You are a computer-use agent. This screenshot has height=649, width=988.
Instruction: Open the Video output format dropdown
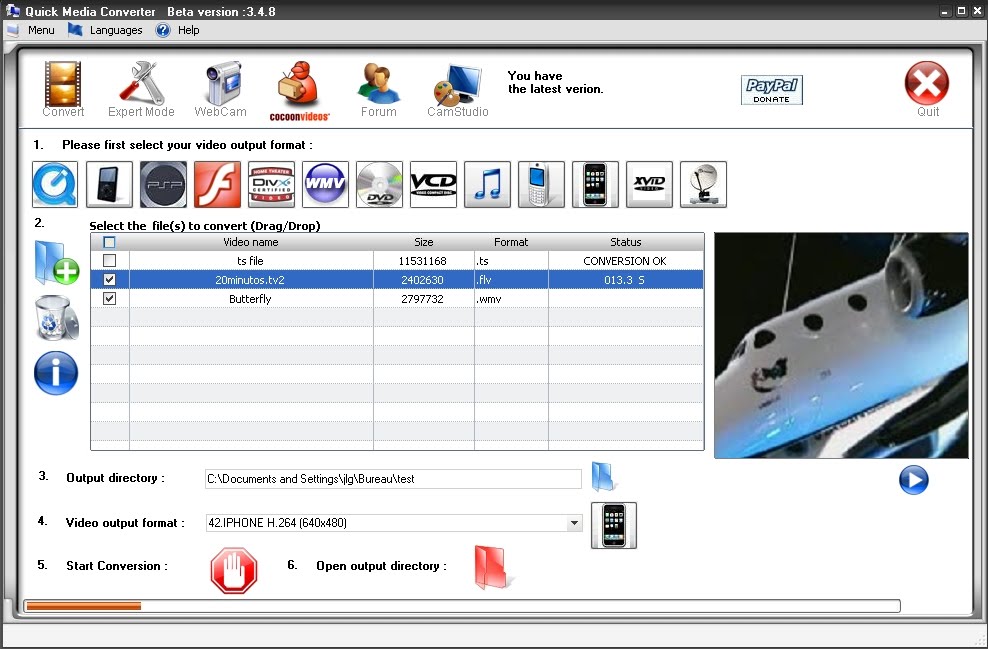tap(574, 522)
